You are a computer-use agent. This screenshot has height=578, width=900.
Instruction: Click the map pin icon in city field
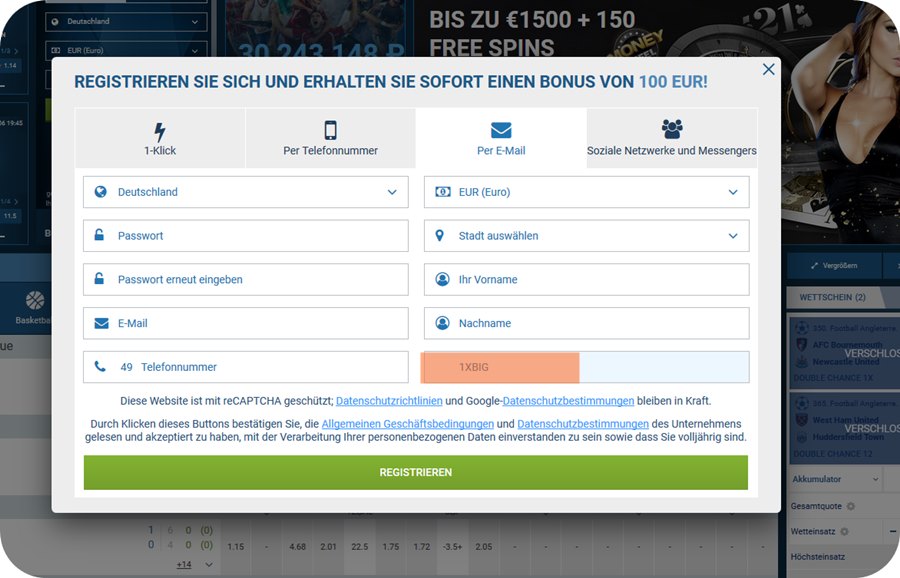440,235
